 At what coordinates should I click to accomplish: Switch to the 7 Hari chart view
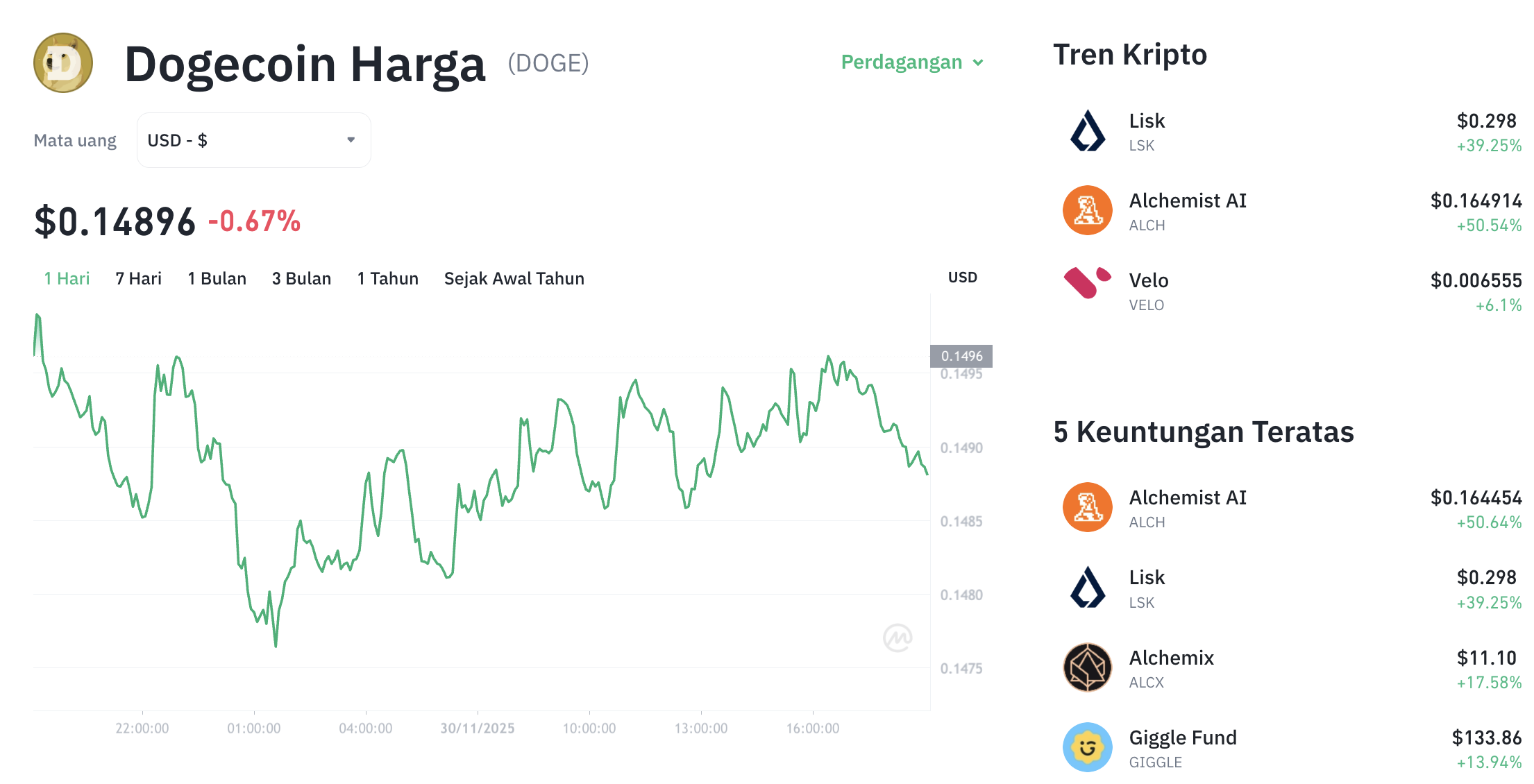pyautogui.click(x=138, y=278)
